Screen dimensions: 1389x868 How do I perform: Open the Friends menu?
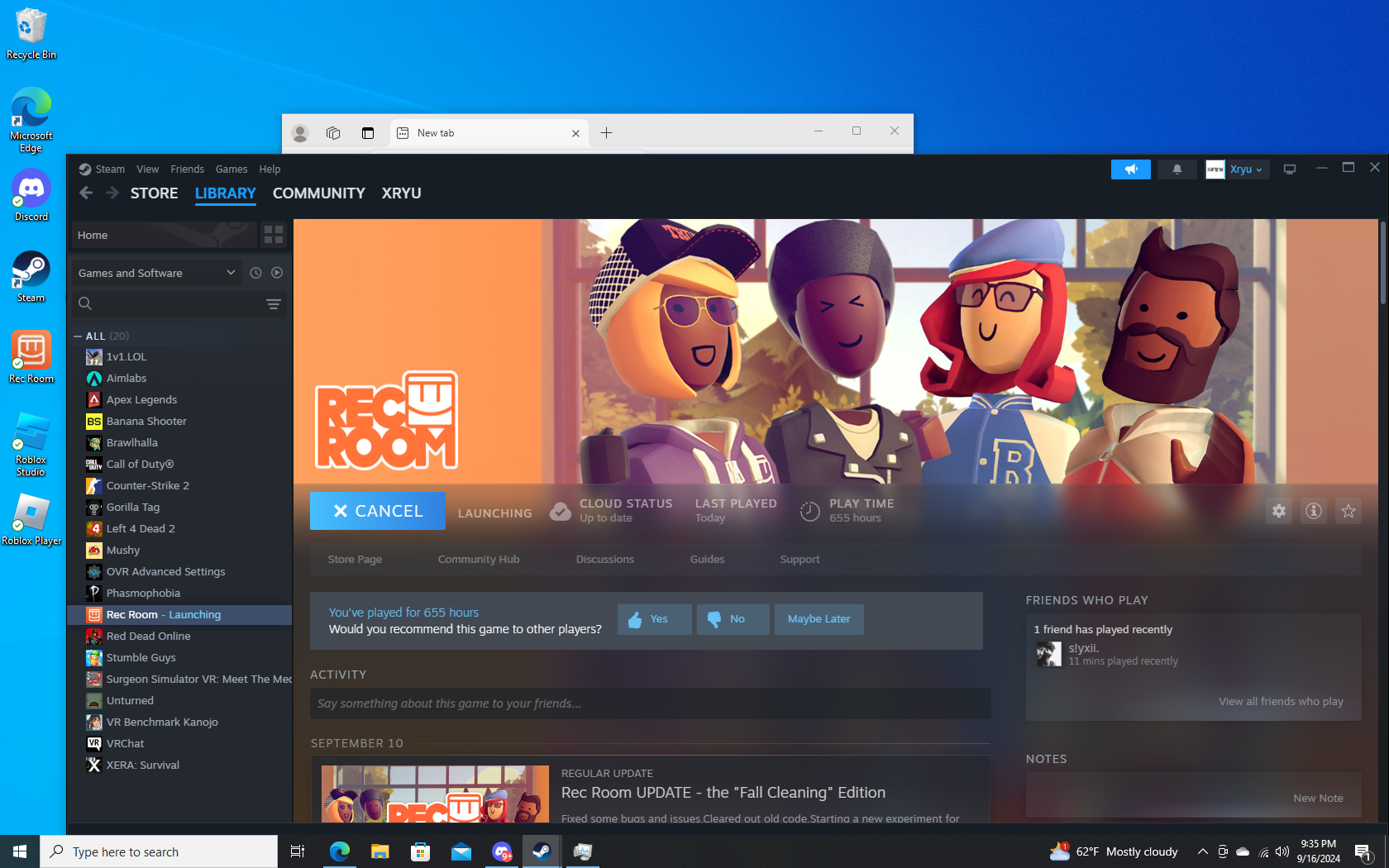click(x=187, y=169)
